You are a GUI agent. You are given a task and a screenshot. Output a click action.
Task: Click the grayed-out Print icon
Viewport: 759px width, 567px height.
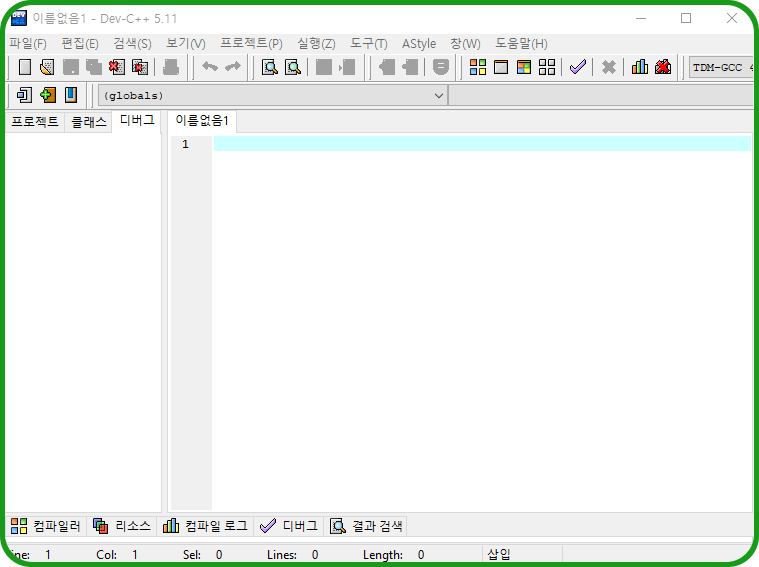point(170,67)
